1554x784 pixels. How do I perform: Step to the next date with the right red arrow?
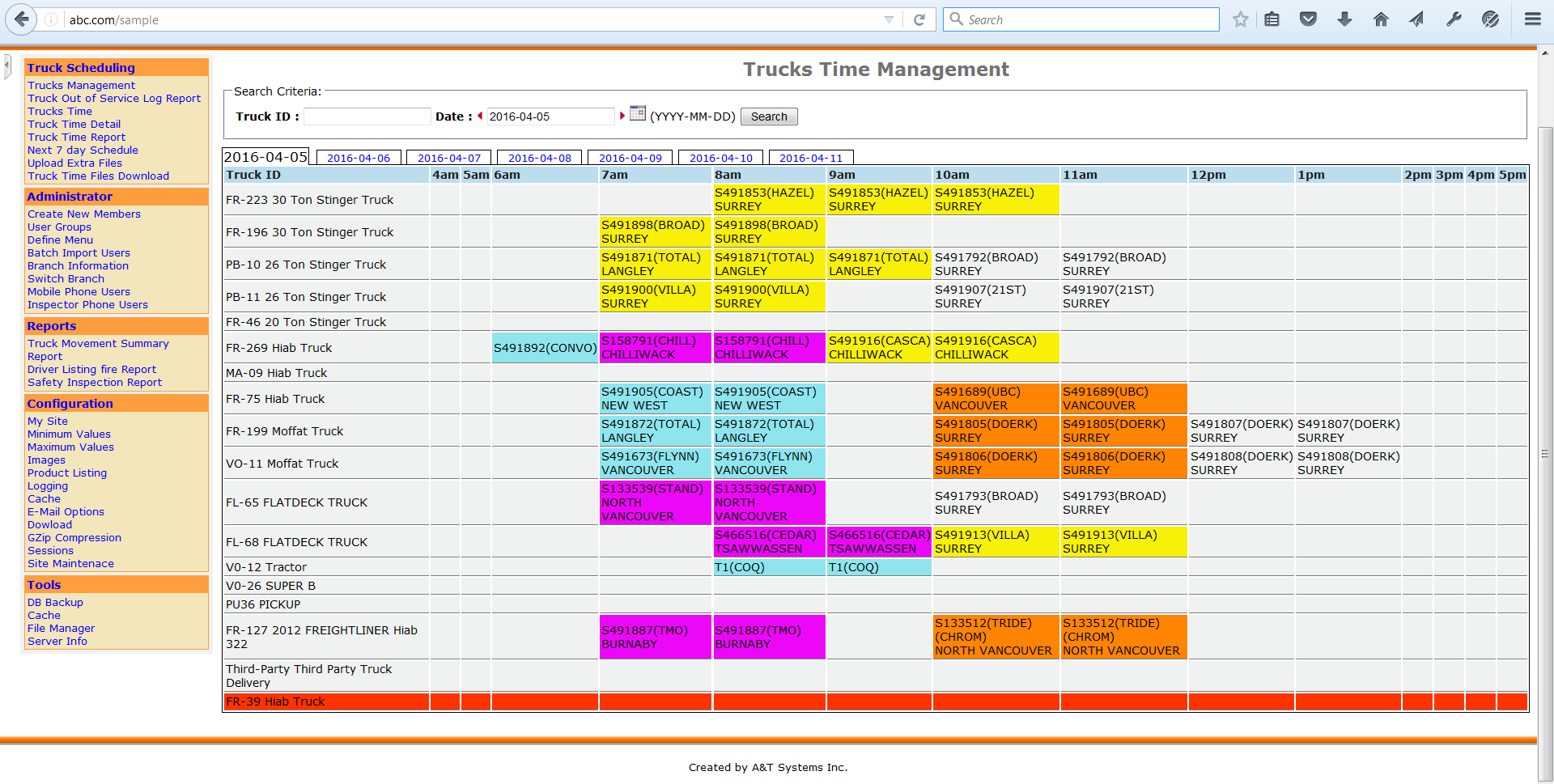coord(622,116)
